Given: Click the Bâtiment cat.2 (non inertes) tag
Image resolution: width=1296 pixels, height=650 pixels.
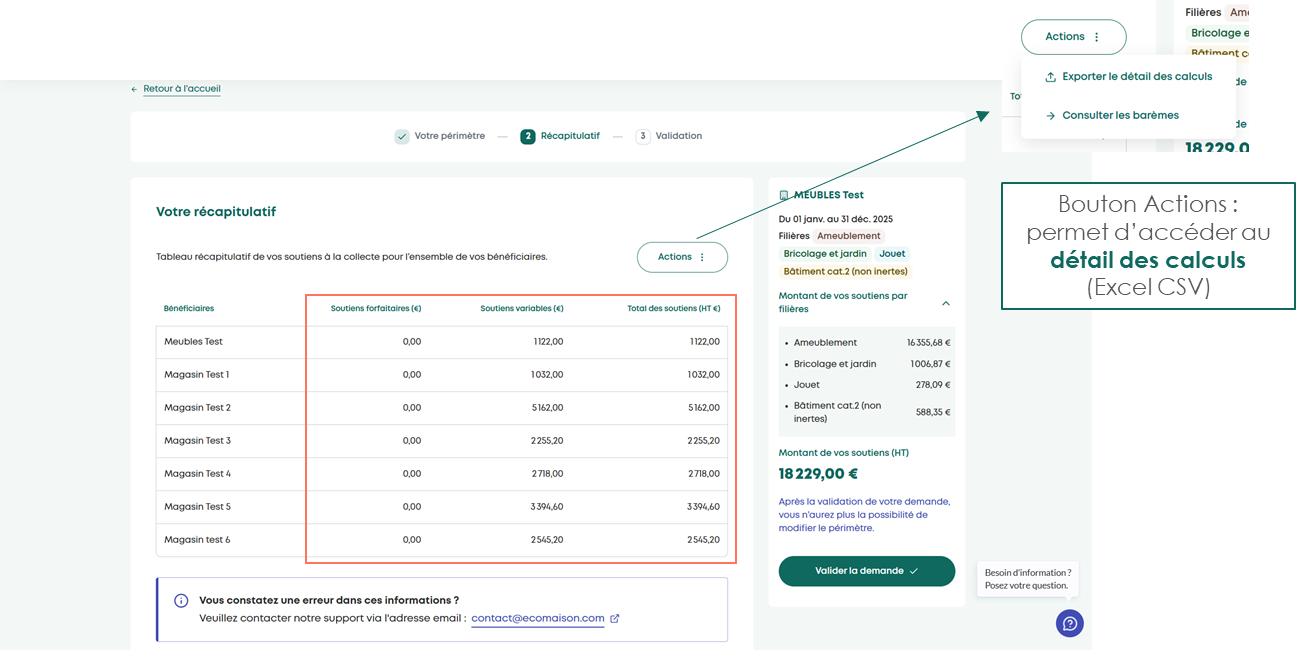Looking at the screenshot, I should (x=845, y=272).
